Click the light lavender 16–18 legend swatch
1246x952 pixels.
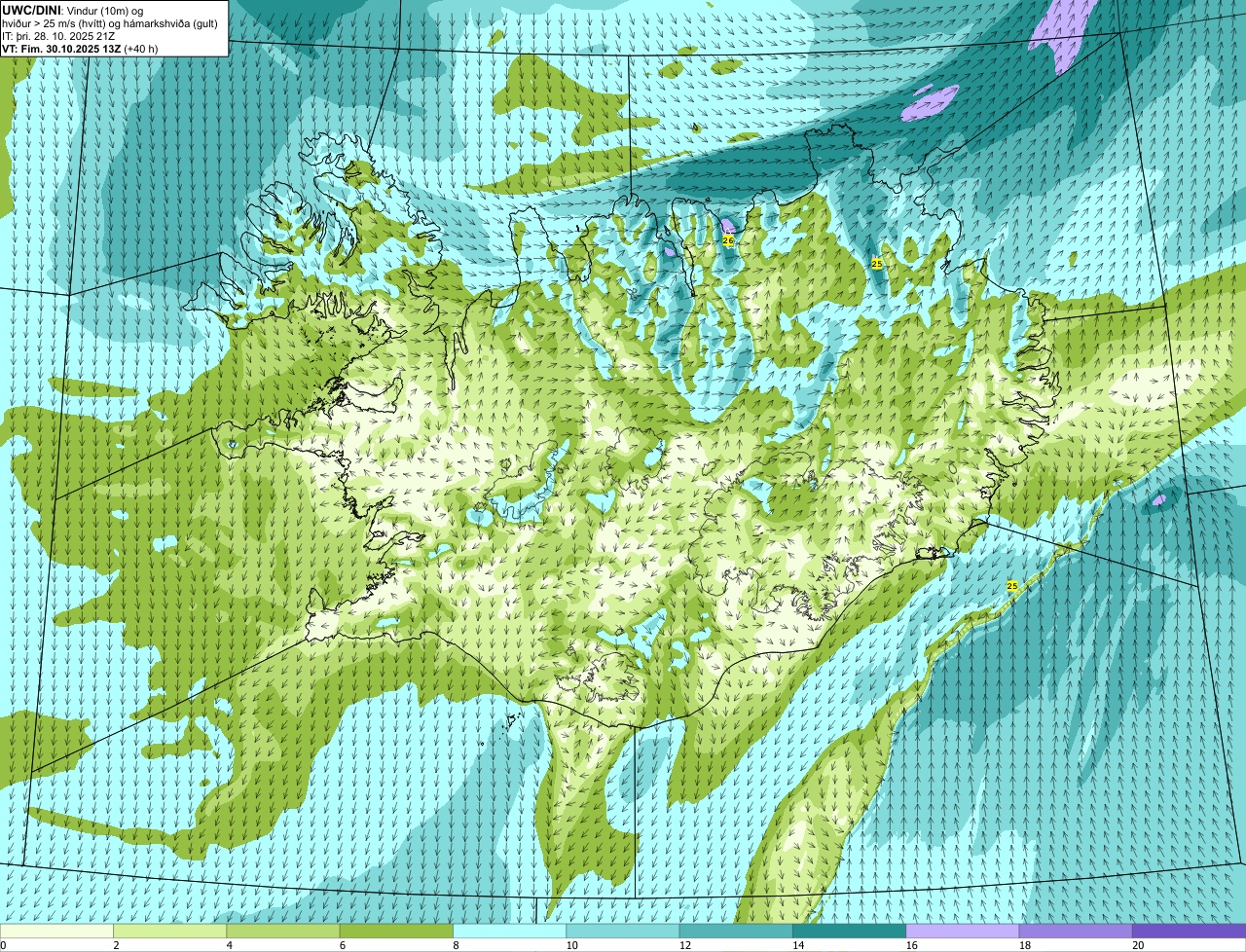coord(963,931)
